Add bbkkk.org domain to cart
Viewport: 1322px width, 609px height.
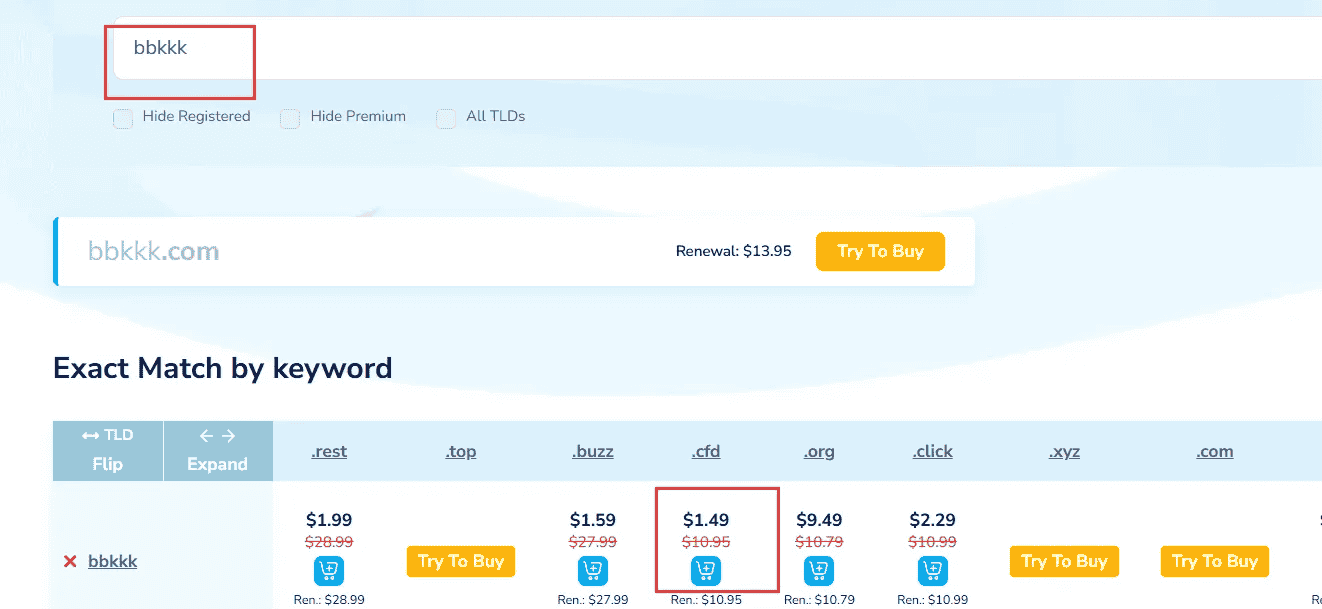(819, 571)
